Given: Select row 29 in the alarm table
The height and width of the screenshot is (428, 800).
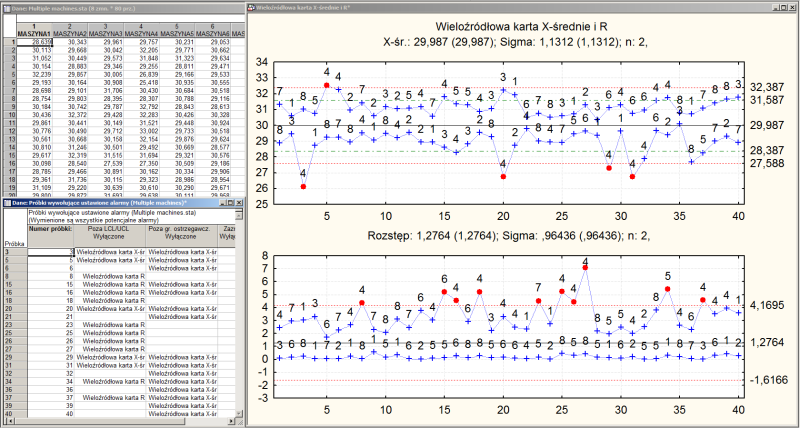Looking at the screenshot, I should (12, 355).
